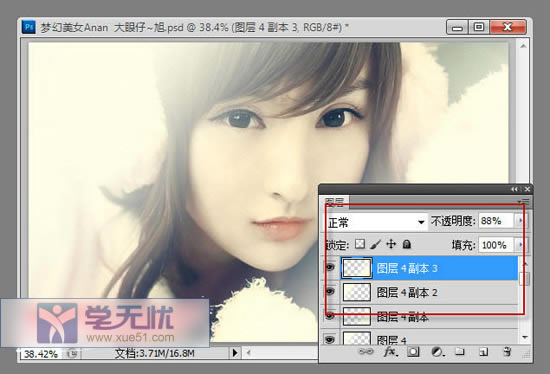Close the 梦幻美女Anan document window
The height and width of the screenshot is (374, 550).
508,27
